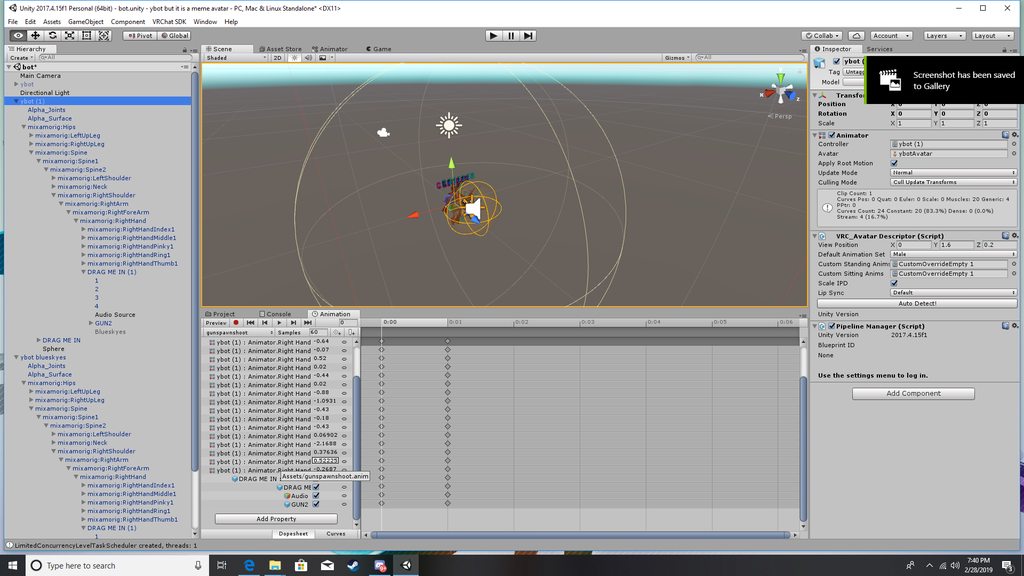Select the Move tool in toolbar
The height and width of the screenshot is (576, 1024).
click(35, 36)
